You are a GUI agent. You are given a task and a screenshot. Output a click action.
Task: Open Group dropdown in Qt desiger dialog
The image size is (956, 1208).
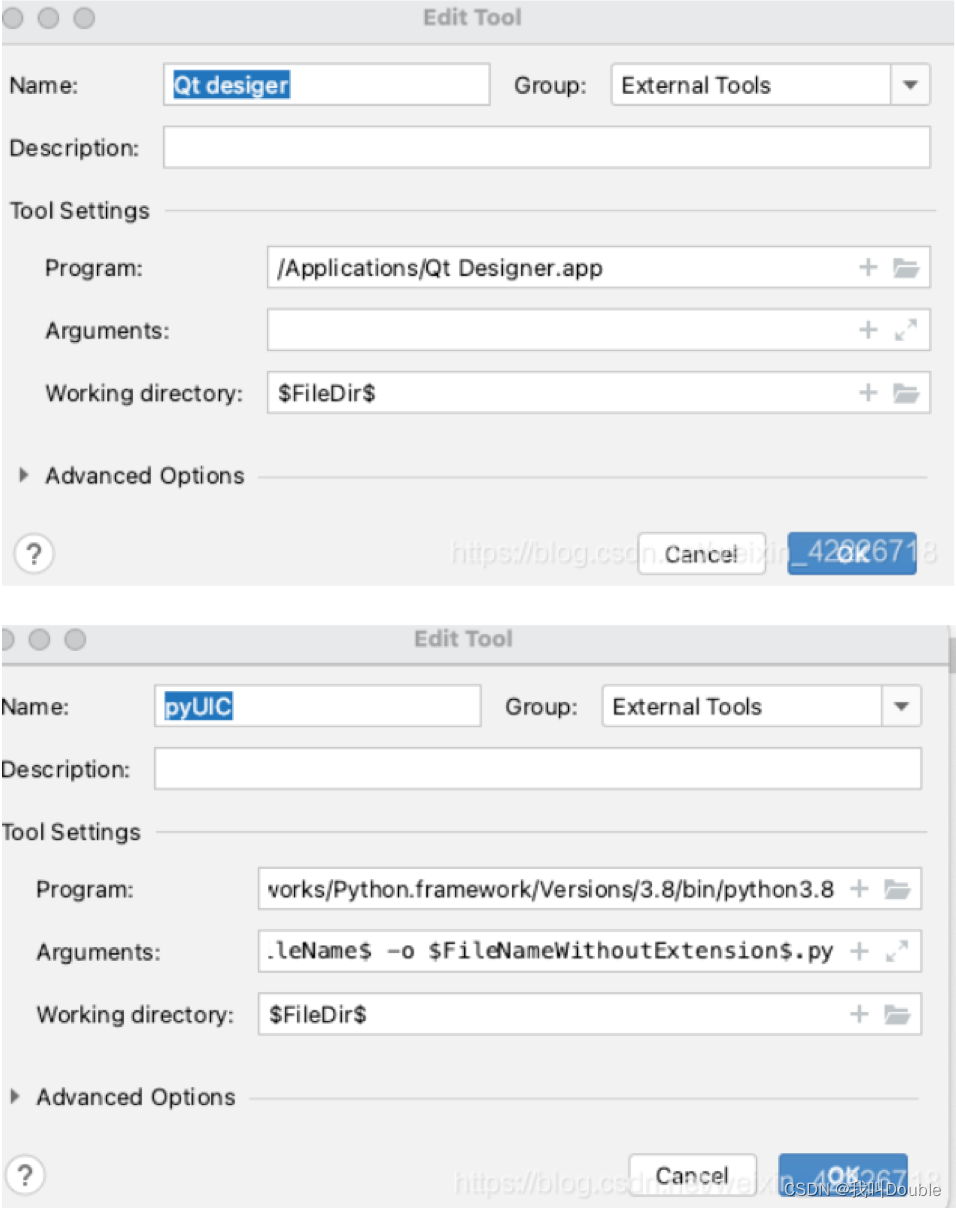coord(909,85)
